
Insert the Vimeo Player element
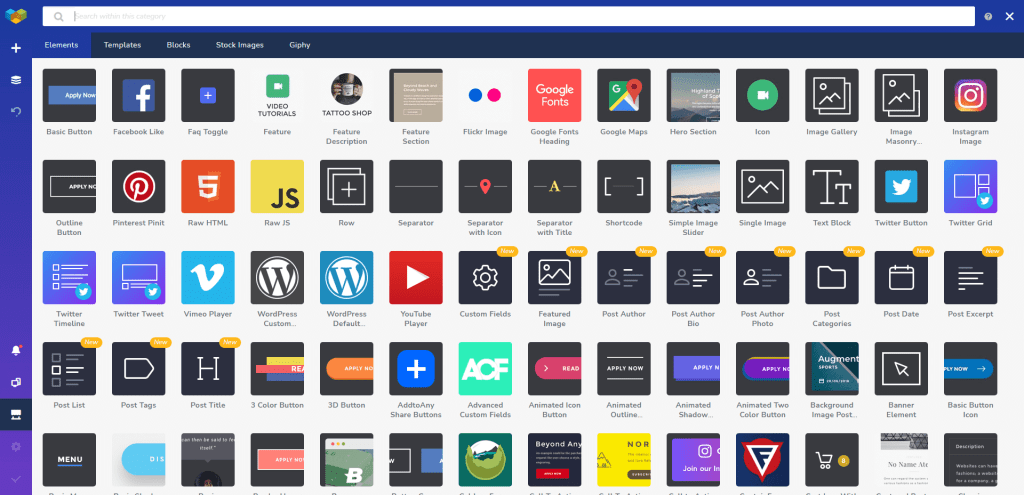(x=208, y=278)
